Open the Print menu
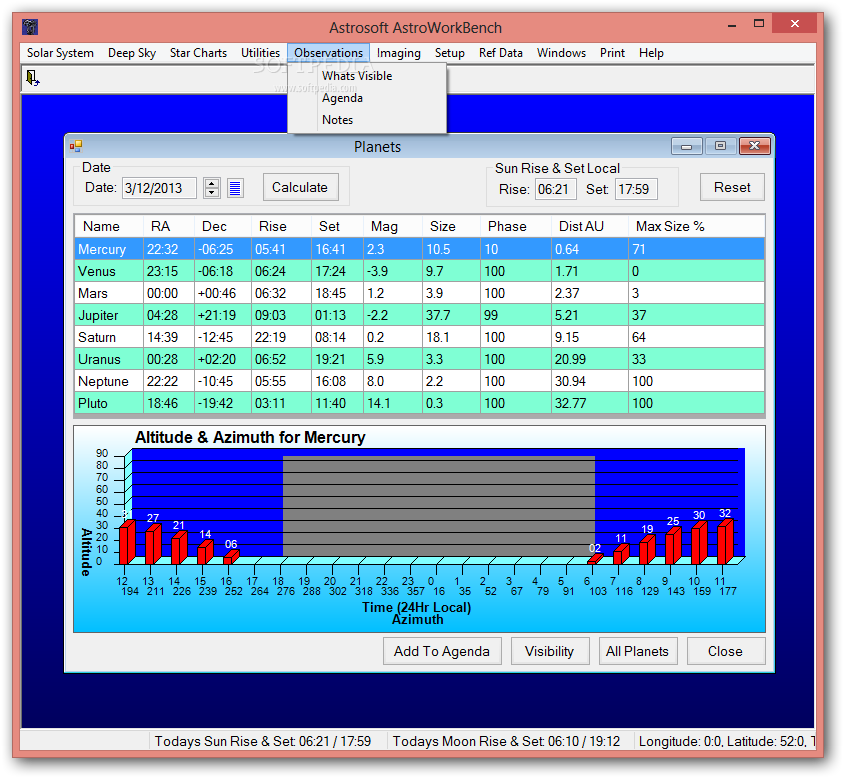844x778 pixels. click(612, 53)
